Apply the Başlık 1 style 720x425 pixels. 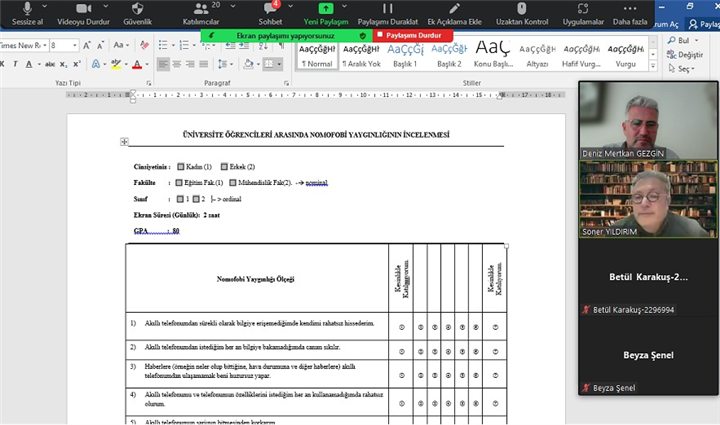(405, 56)
